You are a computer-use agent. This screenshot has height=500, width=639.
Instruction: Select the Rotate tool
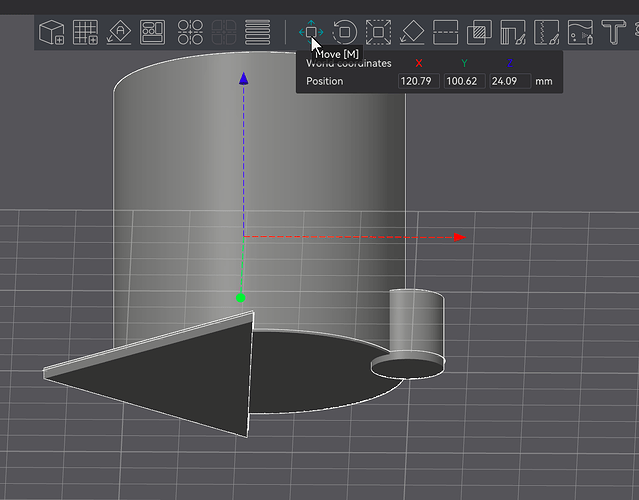(x=345, y=32)
